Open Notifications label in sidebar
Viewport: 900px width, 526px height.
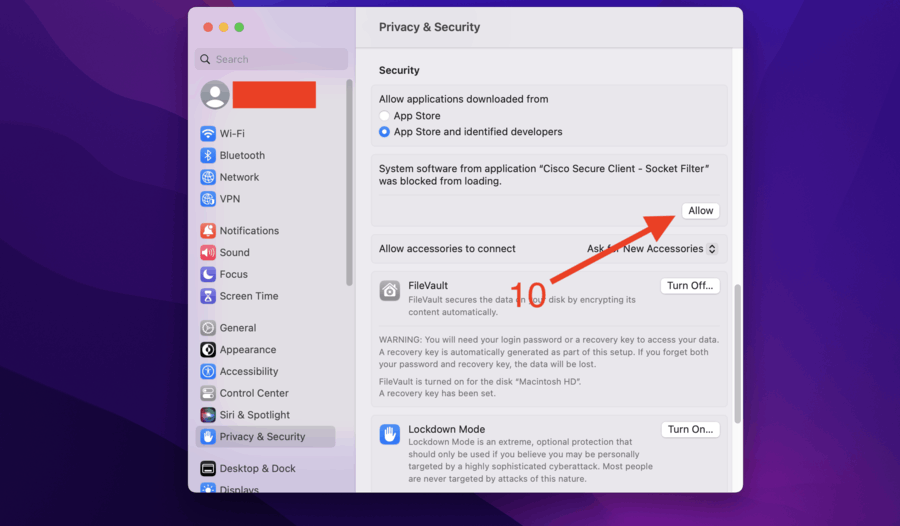click(x=249, y=230)
